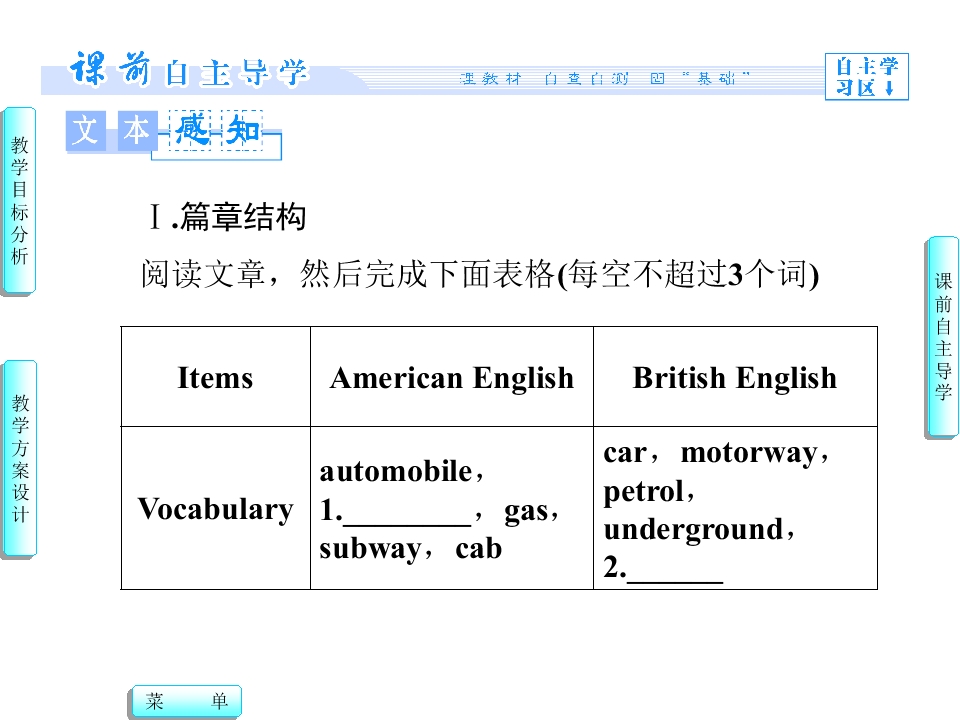The width and height of the screenshot is (960, 720).
Task: Open the 教学方案设计 side tab
Action: tap(20, 459)
